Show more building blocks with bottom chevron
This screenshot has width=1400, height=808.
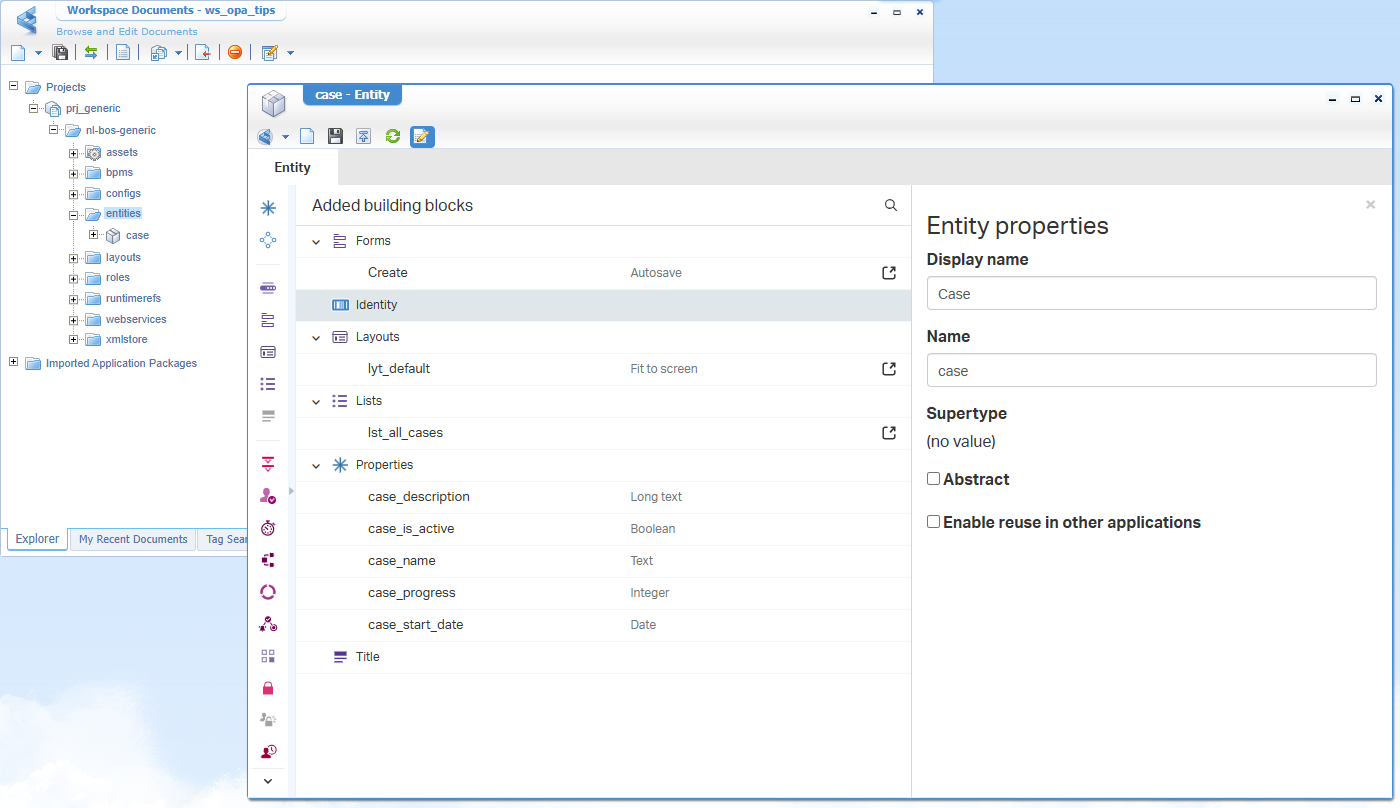(x=268, y=781)
